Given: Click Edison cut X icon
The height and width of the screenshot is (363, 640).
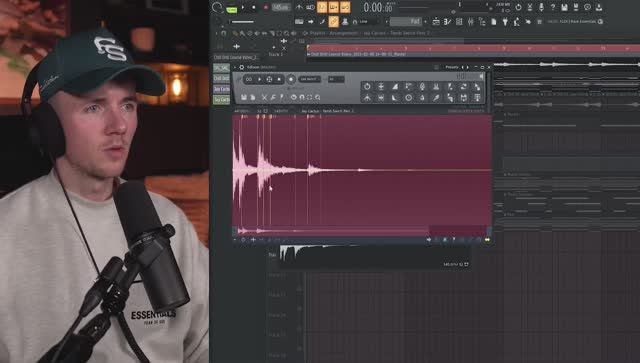Looking at the screenshot, I should [264, 97].
